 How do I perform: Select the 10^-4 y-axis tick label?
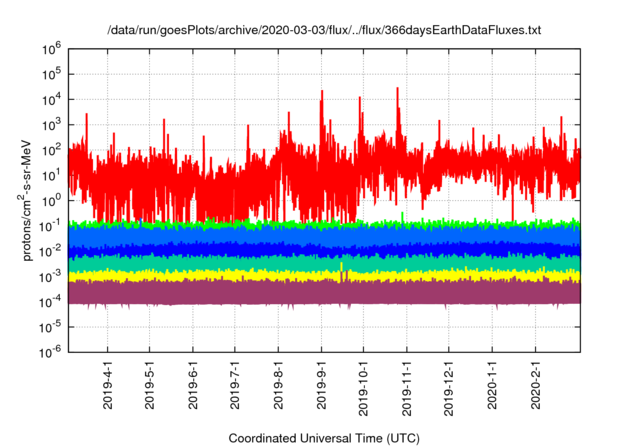tap(50, 302)
